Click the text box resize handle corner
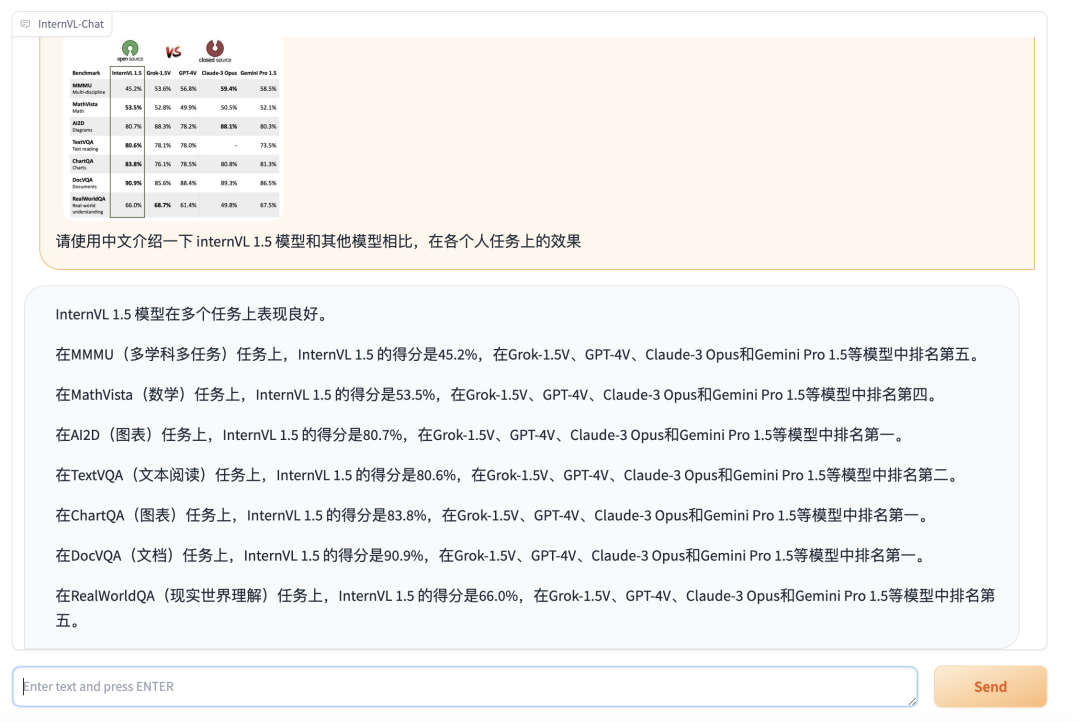 point(912,701)
